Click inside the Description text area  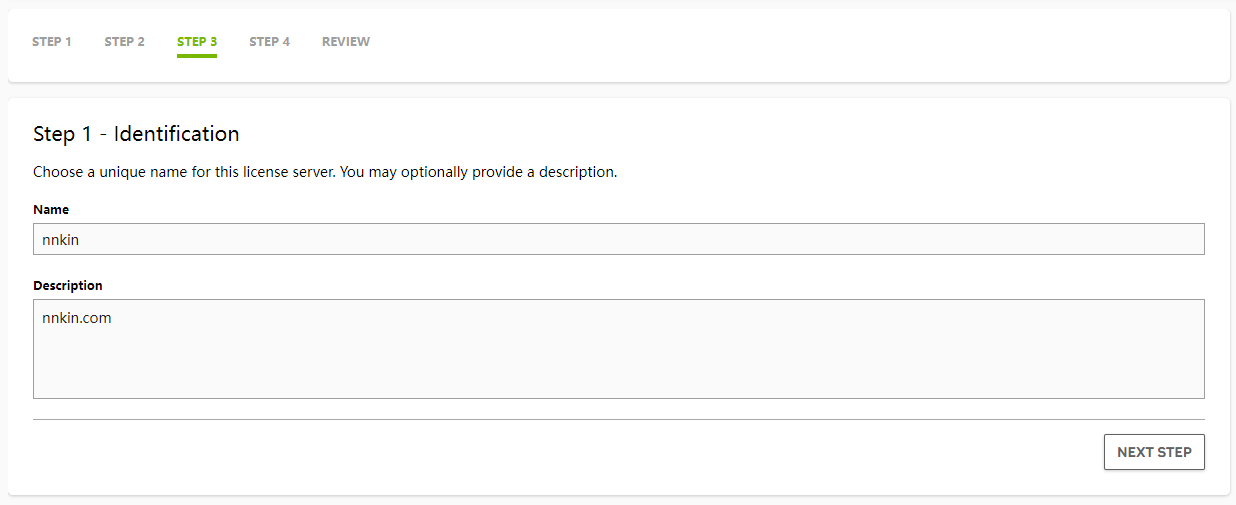[x=618, y=348]
